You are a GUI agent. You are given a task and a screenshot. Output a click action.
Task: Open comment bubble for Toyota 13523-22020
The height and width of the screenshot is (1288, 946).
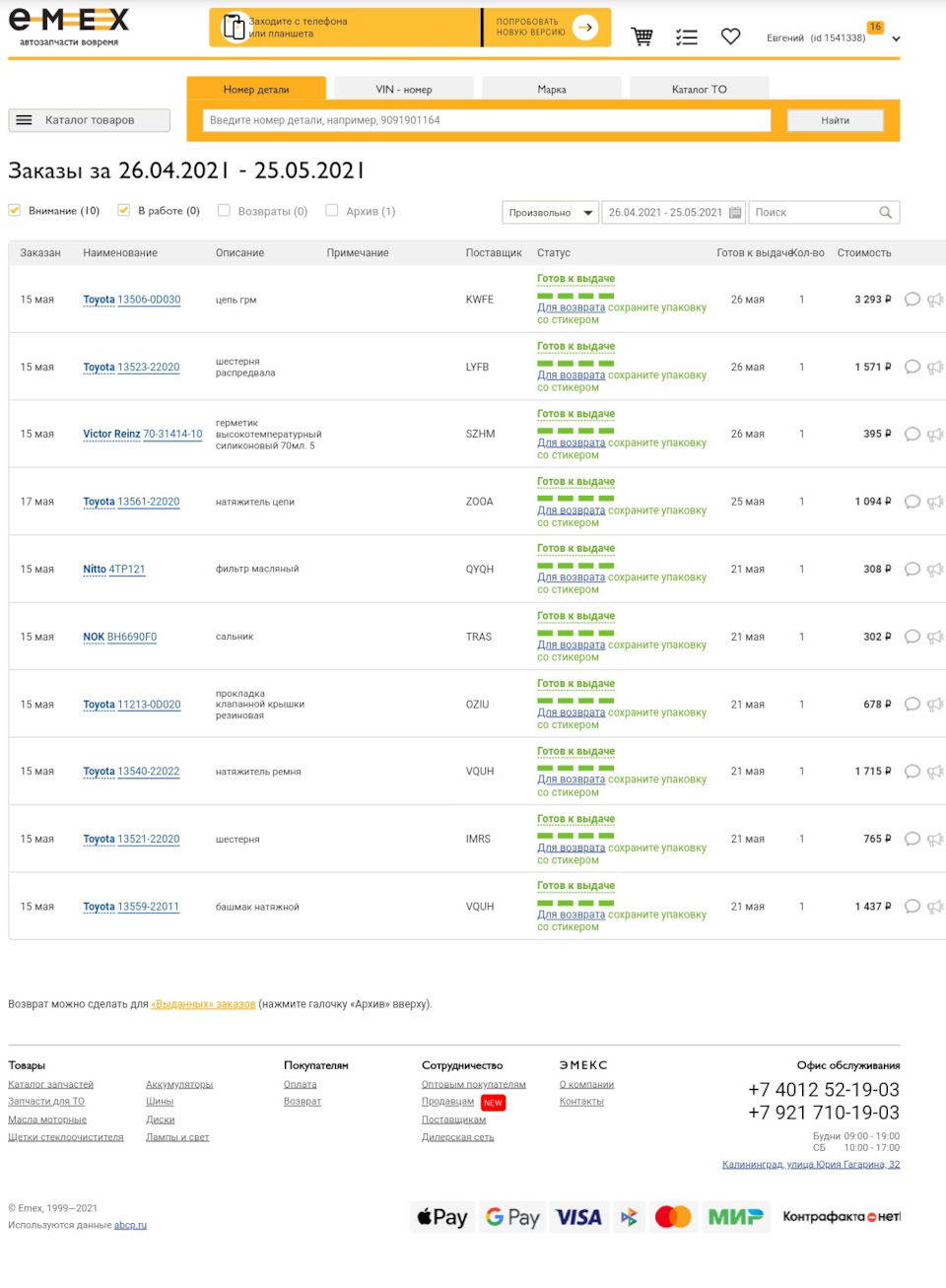coord(912,367)
